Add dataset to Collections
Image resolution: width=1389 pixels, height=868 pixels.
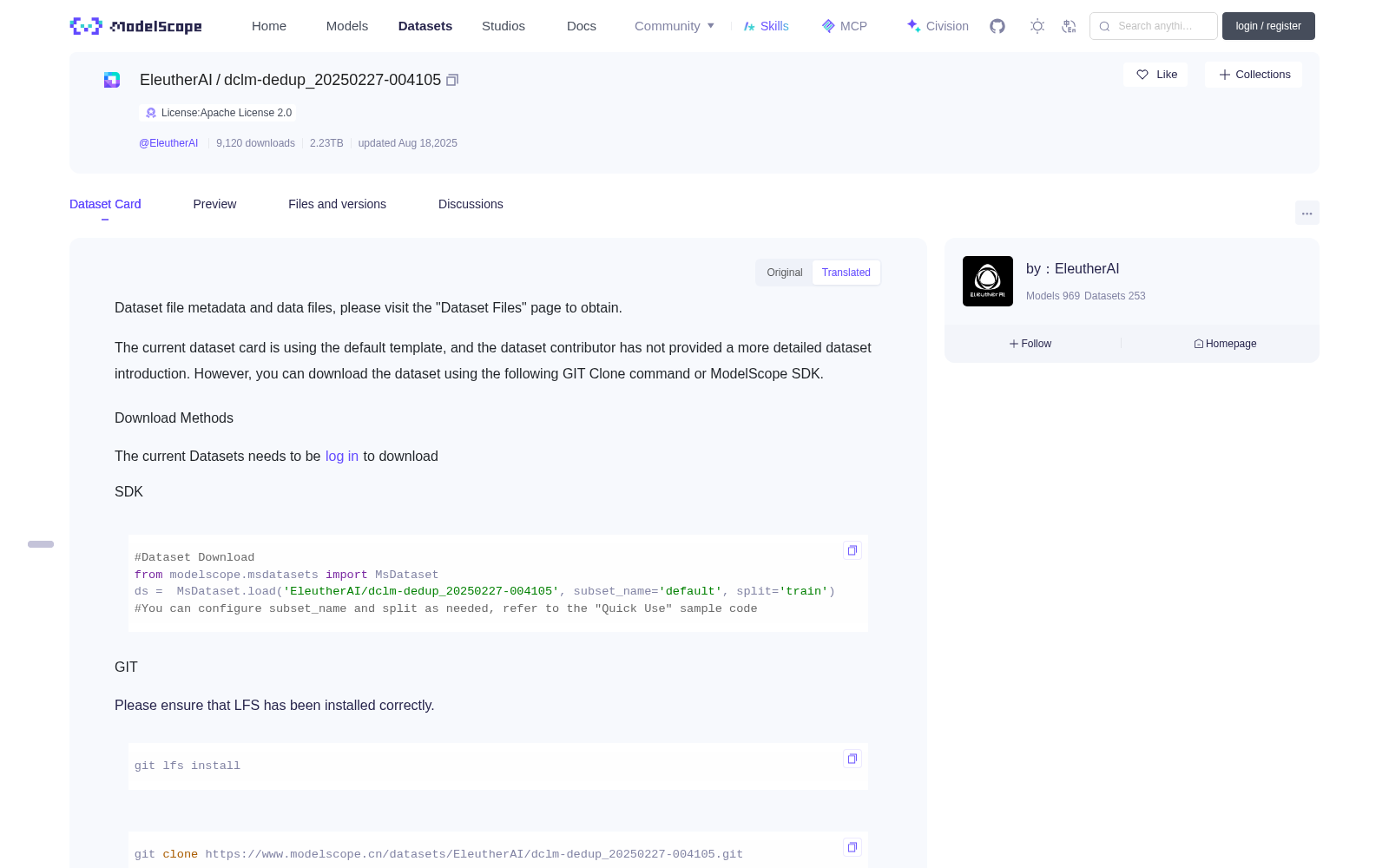[1254, 75]
